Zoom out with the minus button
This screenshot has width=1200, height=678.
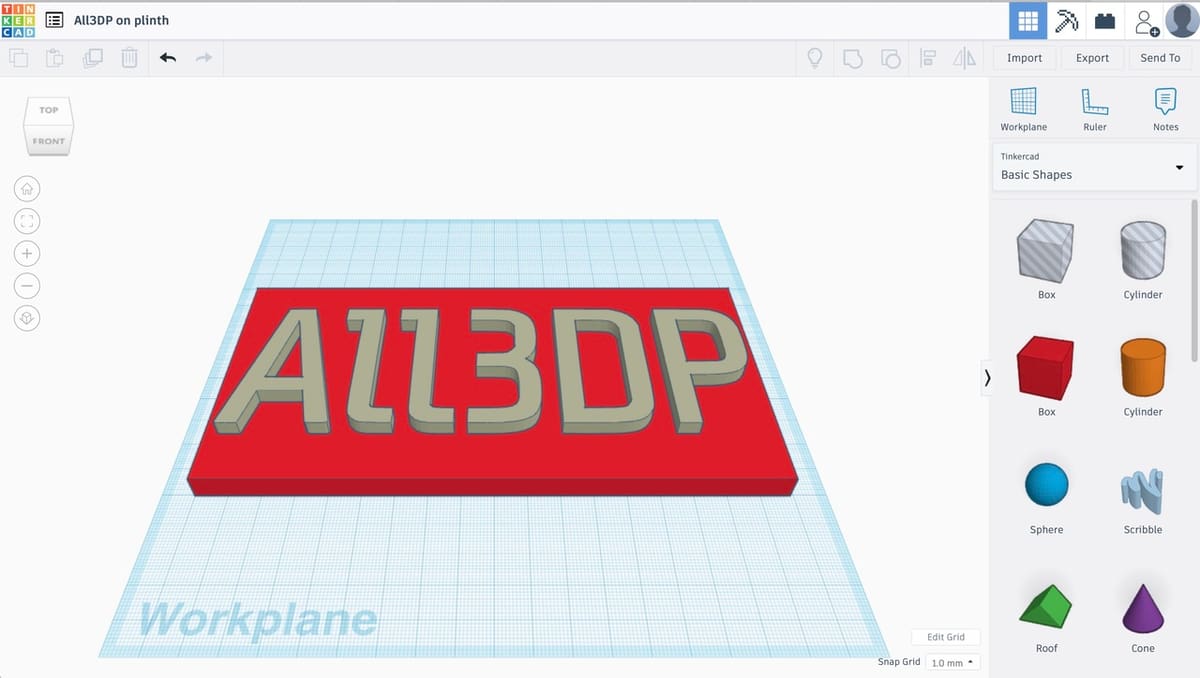coord(27,285)
